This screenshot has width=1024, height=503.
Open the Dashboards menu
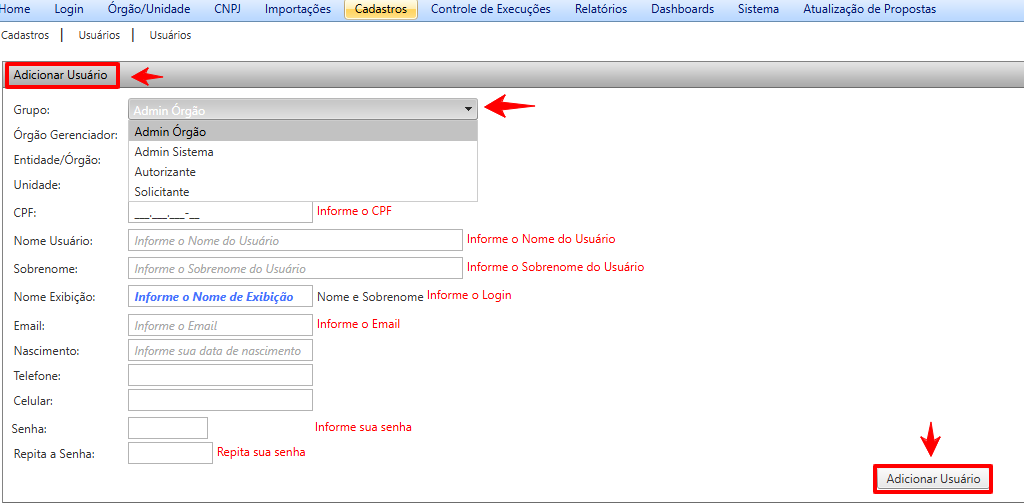click(682, 9)
